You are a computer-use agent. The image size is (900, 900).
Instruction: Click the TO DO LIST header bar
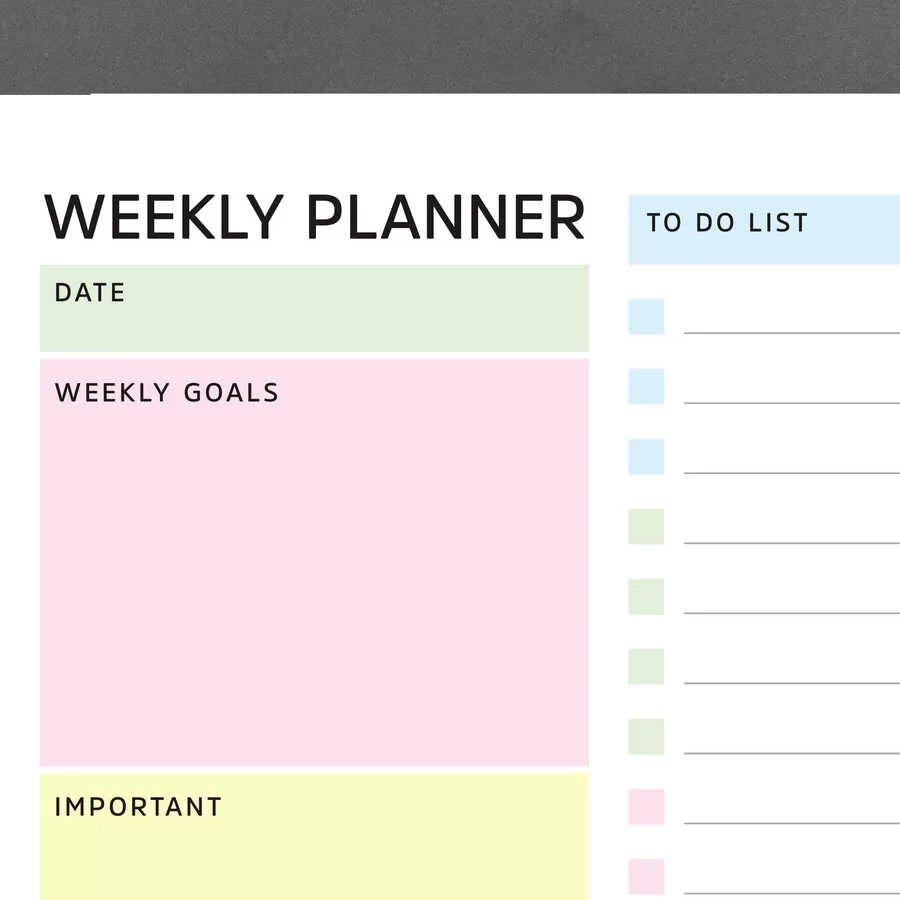point(764,230)
